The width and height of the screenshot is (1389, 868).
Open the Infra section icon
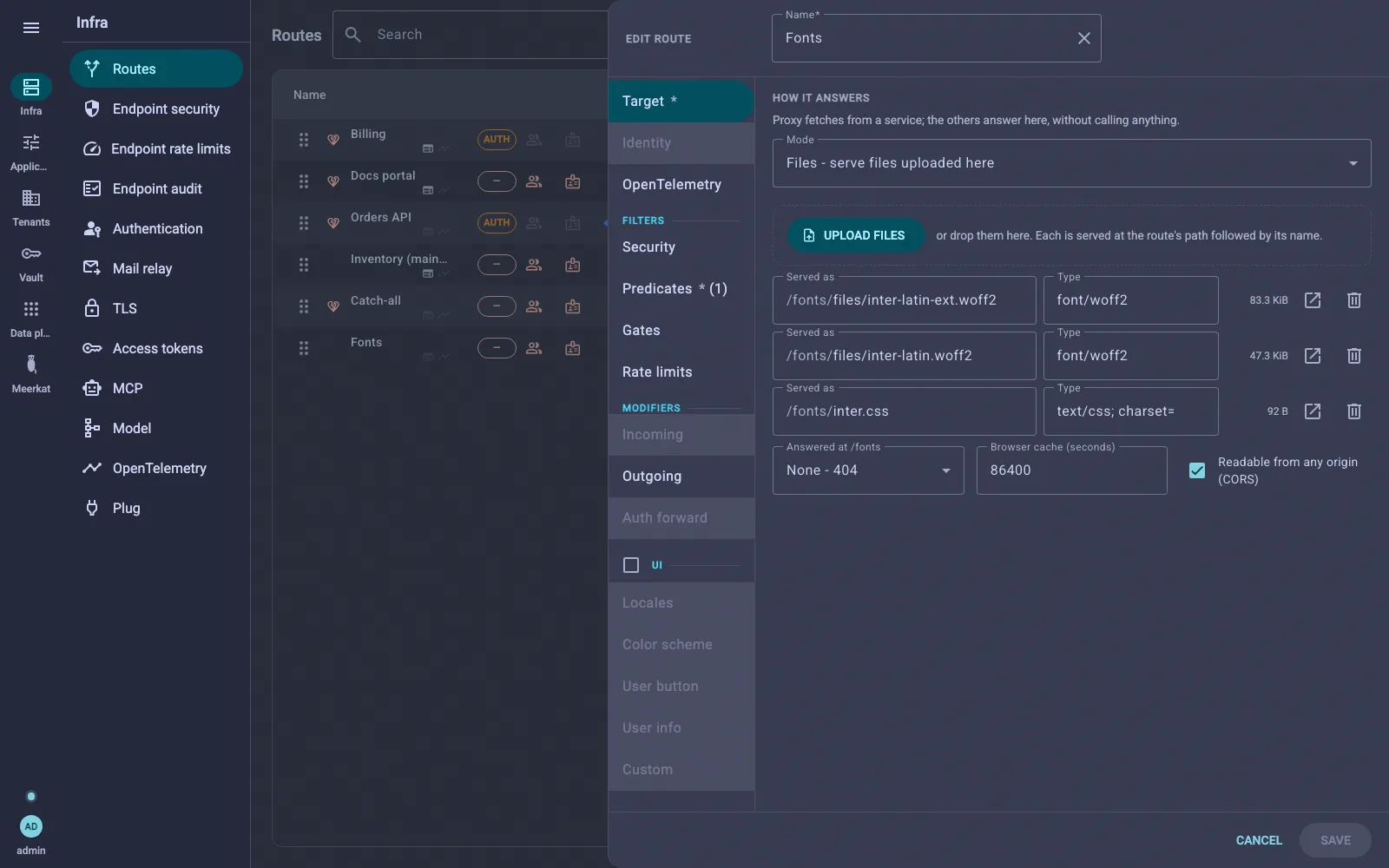pos(31,87)
